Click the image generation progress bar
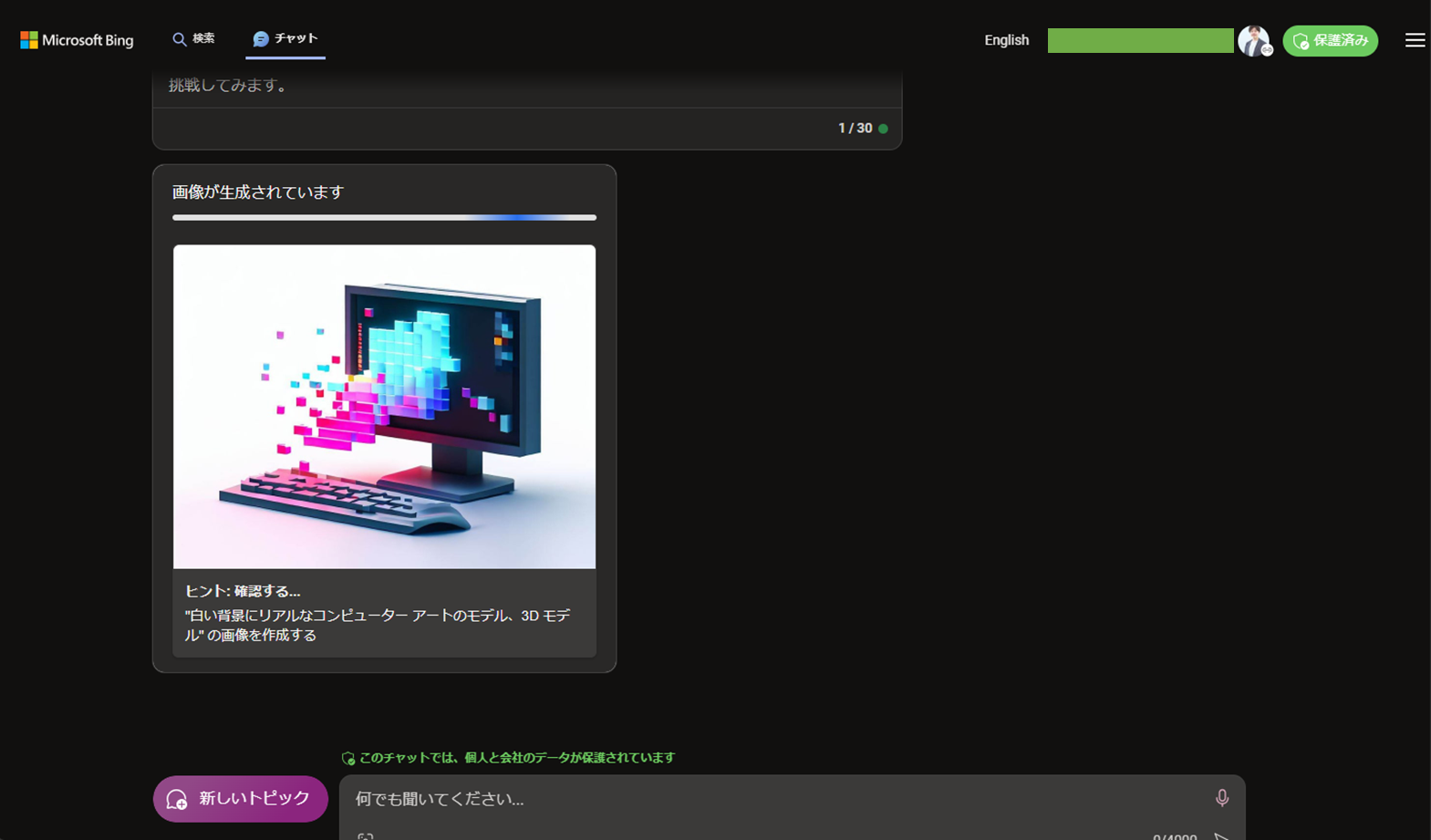Image resolution: width=1431 pixels, height=840 pixels. 384,217
